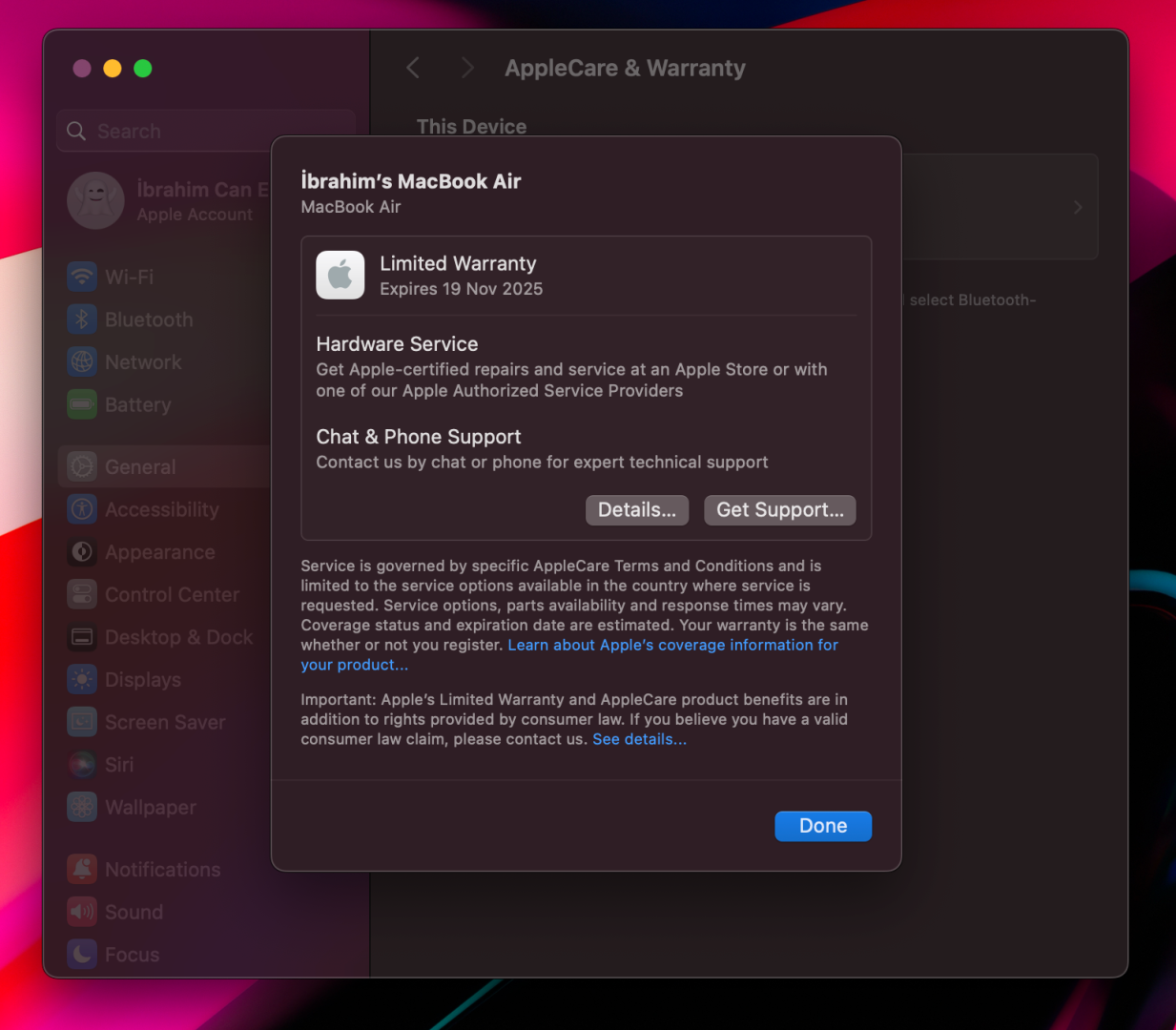Click the Displays sun icon
This screenshot has height=1030, width=1176.
click(x=82, y=679)
